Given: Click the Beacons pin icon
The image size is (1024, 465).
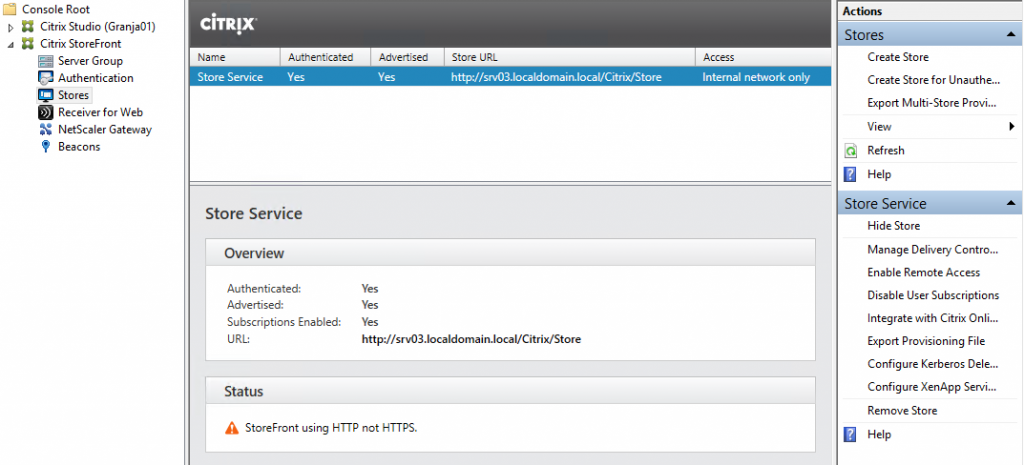Looking at the screenshot, I should tap(46, 146).
